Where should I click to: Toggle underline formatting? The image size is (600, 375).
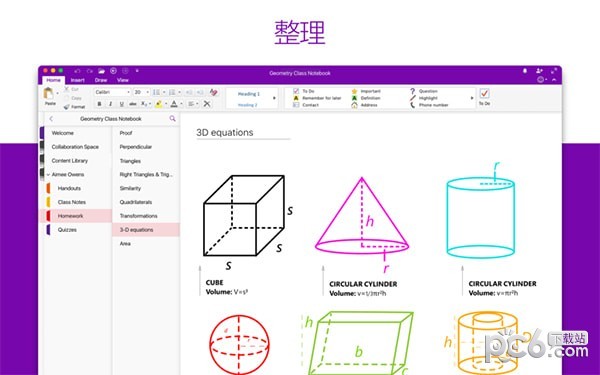[122, 104]
